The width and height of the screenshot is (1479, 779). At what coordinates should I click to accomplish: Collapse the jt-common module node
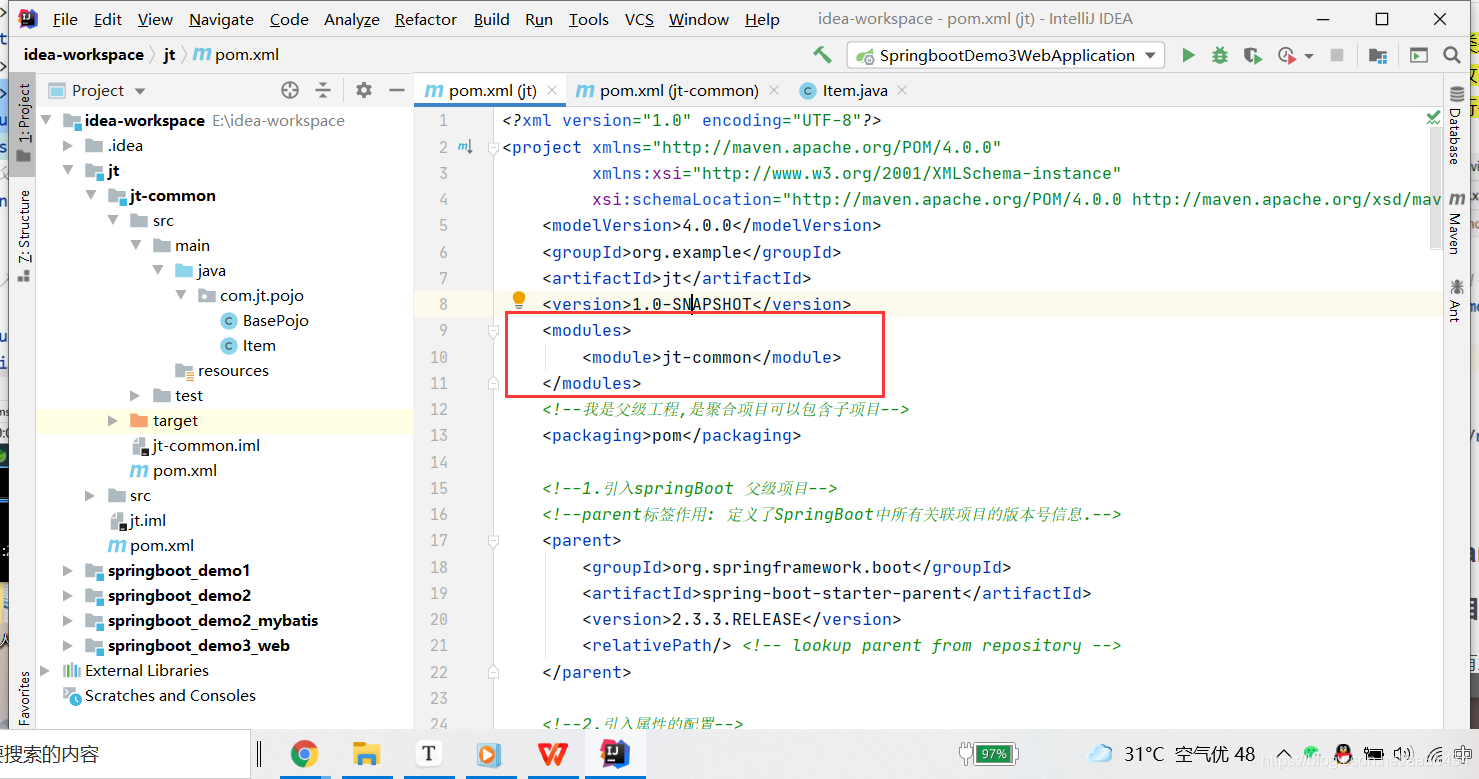click(x=92, y=196)
